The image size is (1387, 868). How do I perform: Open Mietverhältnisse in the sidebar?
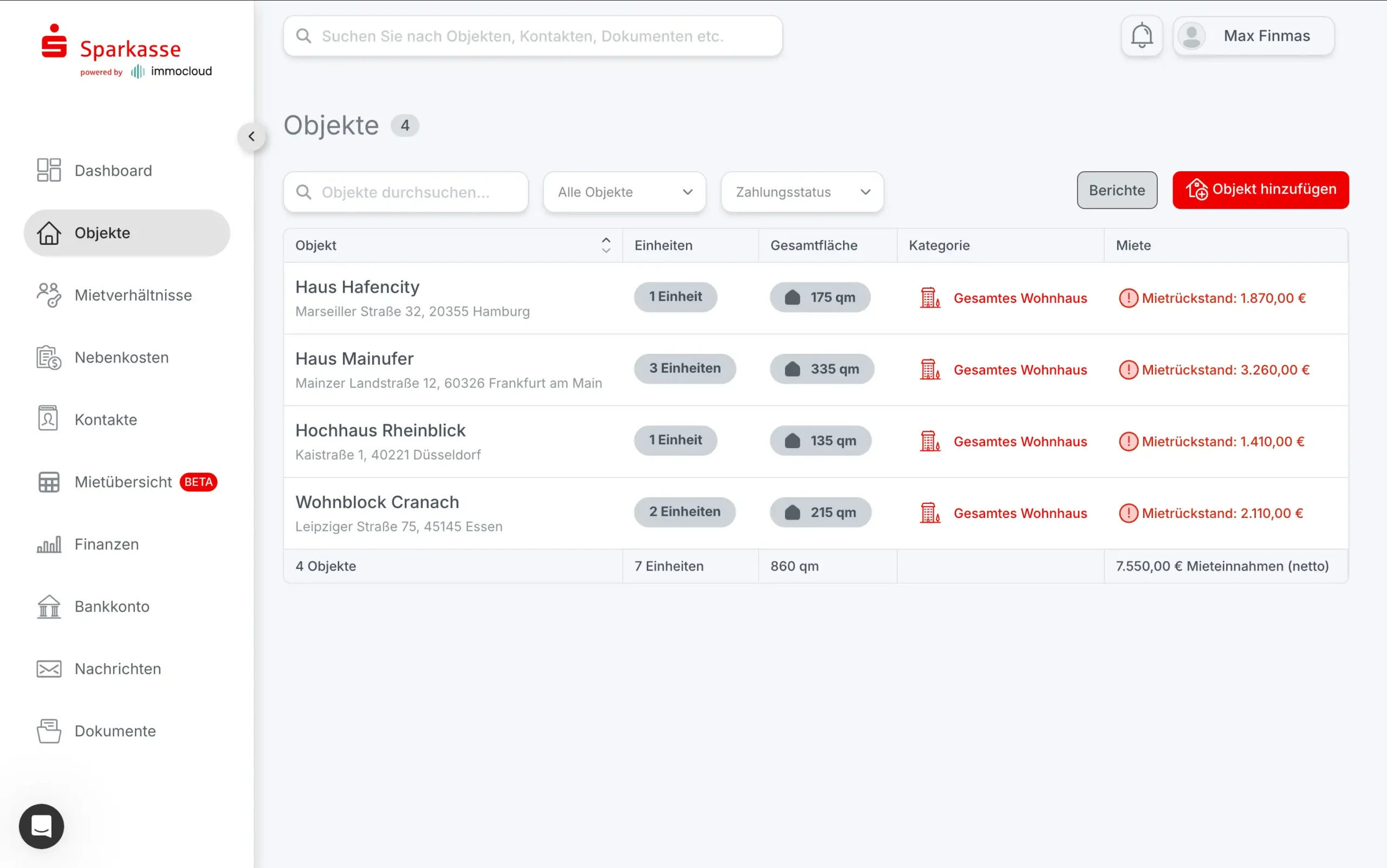[x=133, y=295]
